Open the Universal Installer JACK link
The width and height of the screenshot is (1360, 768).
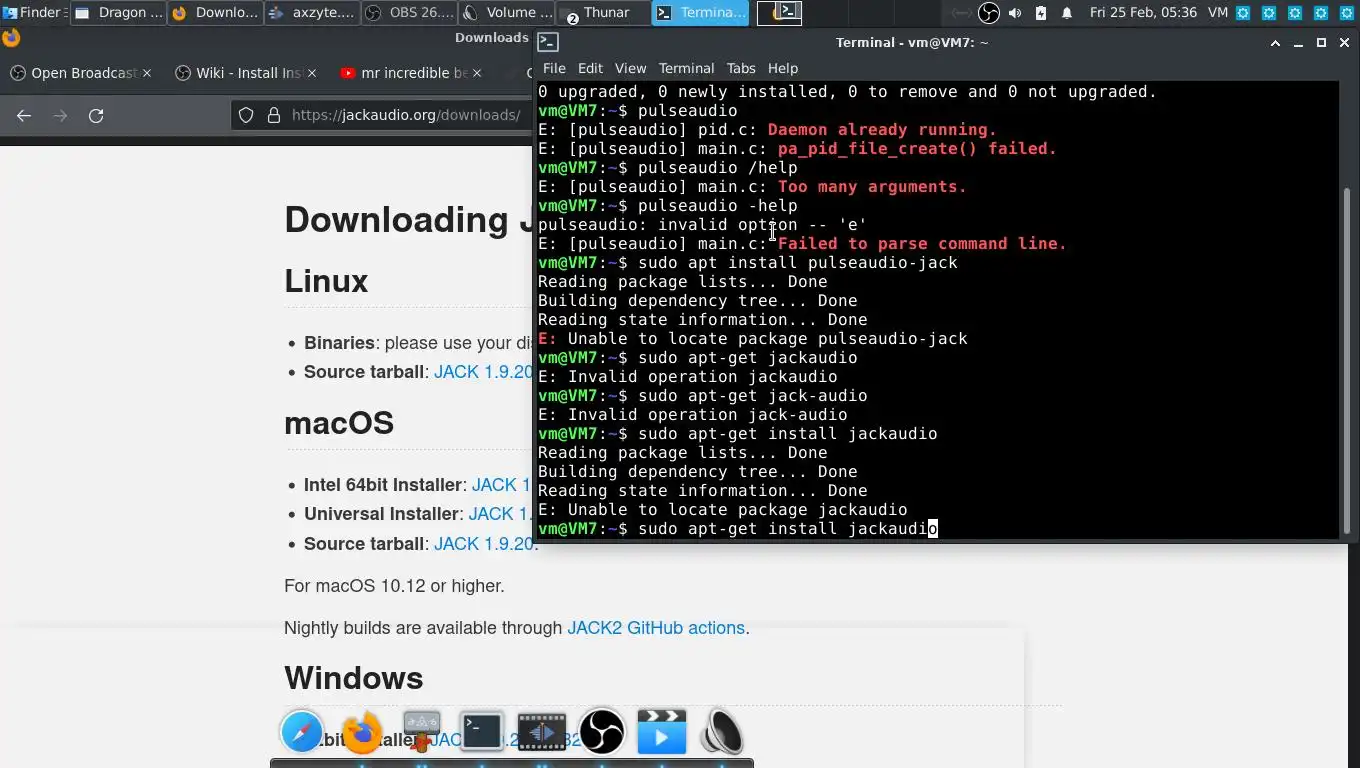pos(500,514)
